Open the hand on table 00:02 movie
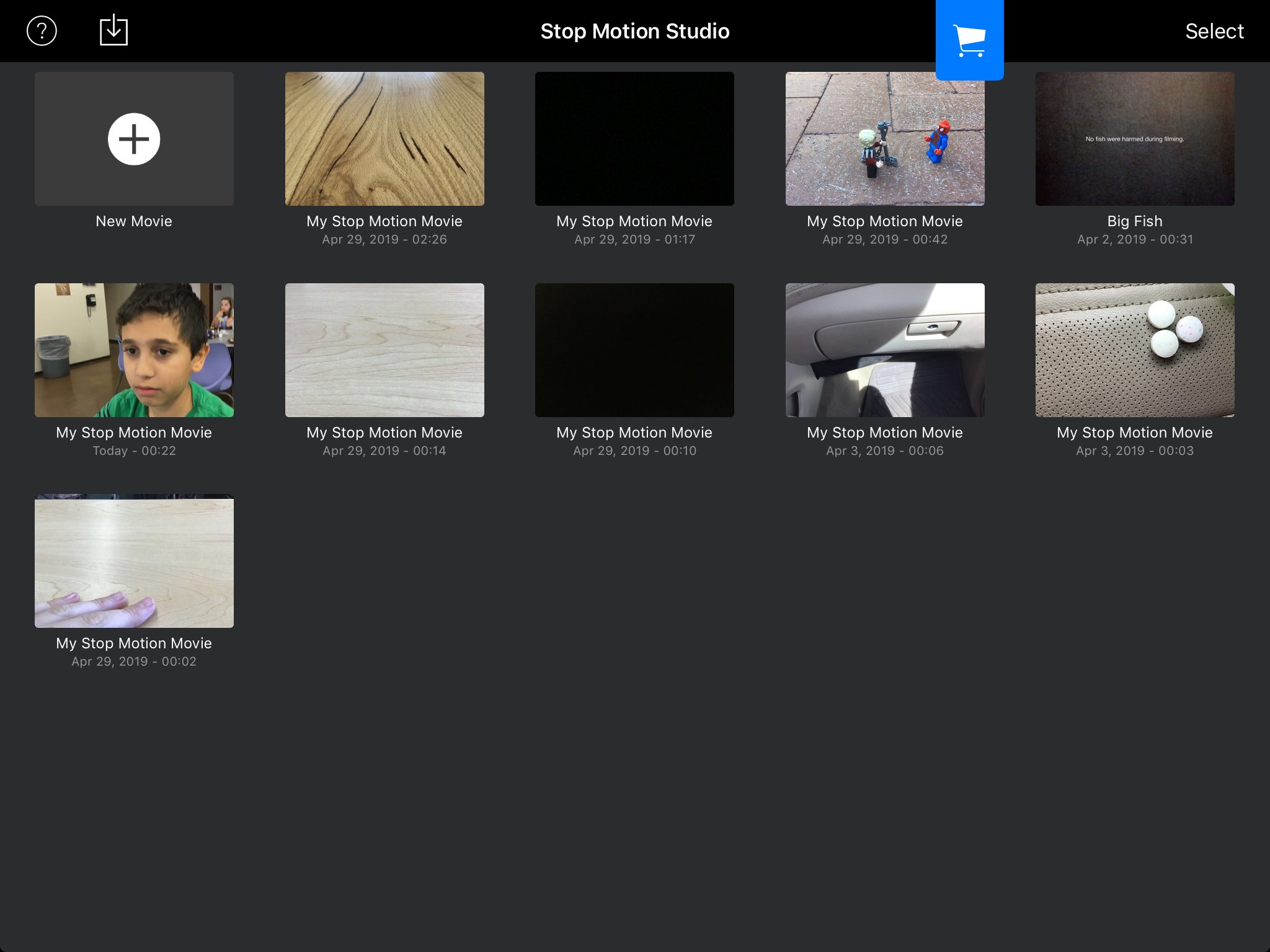This screenshot has height=952, width=1270. tap(134, 561)
